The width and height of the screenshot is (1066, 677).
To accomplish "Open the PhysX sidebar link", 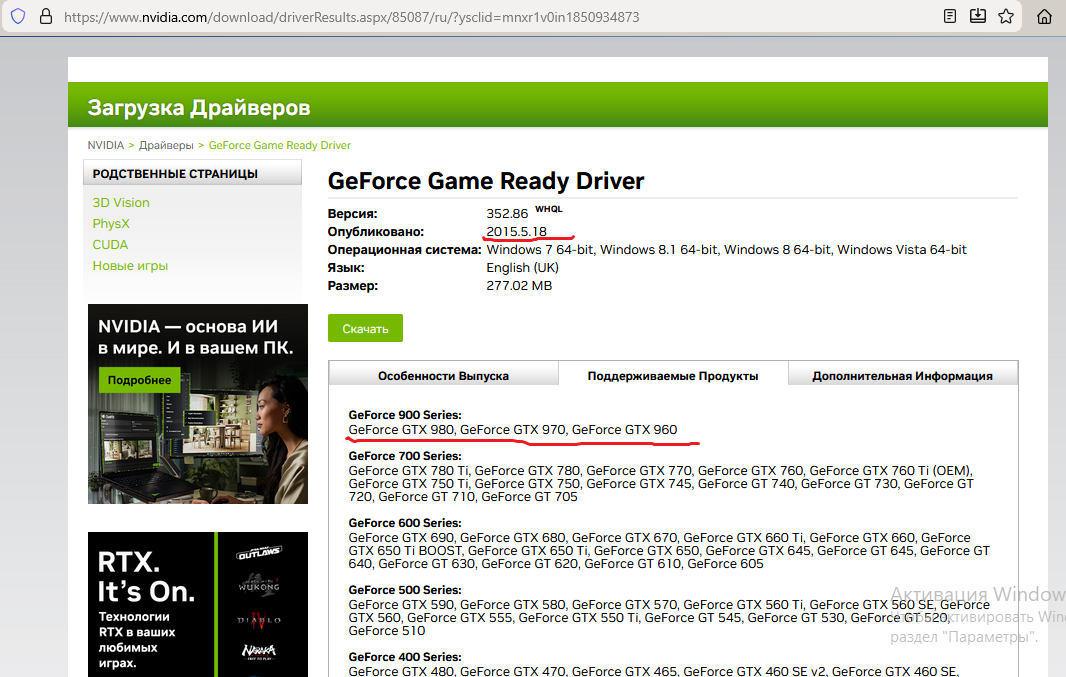I will point(111,224).
